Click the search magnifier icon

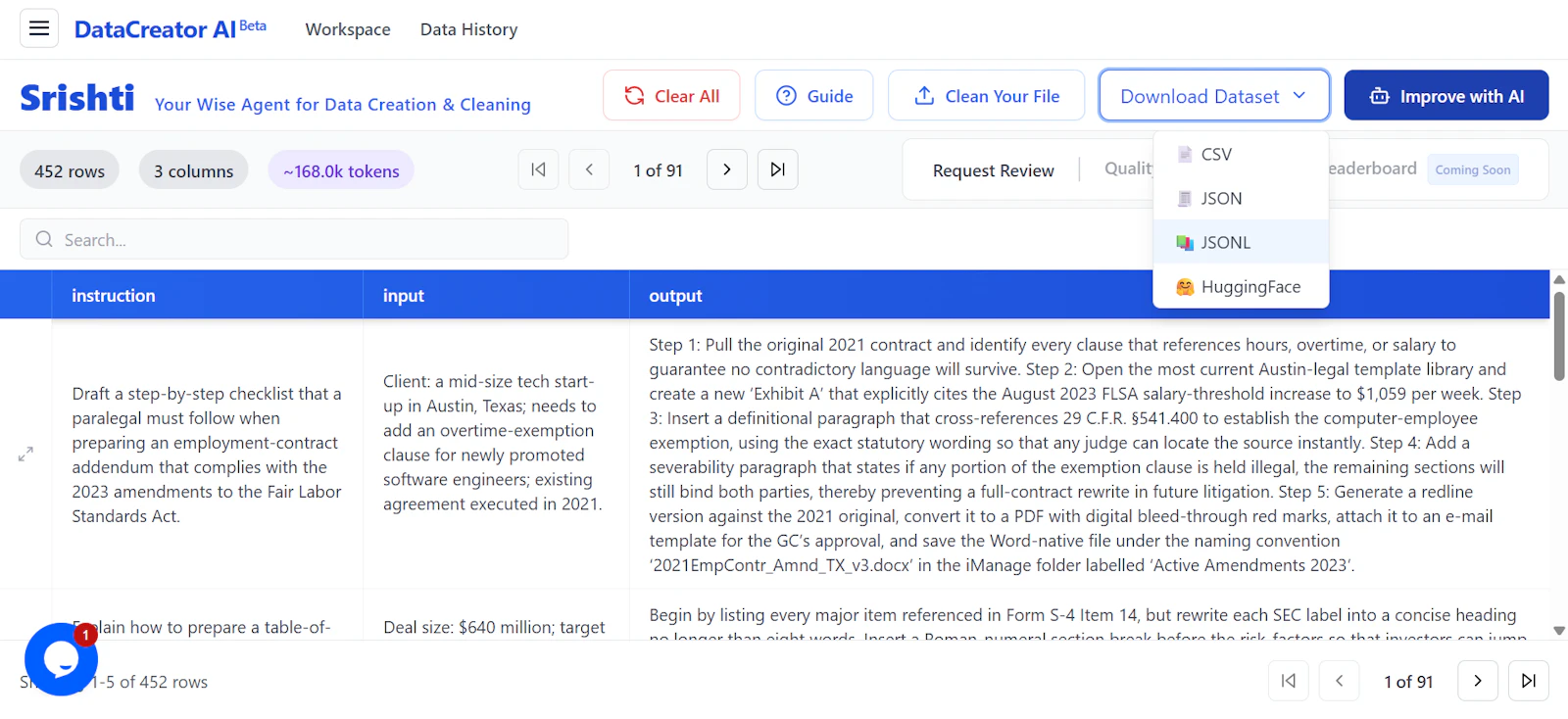click(x=44, y=239)
